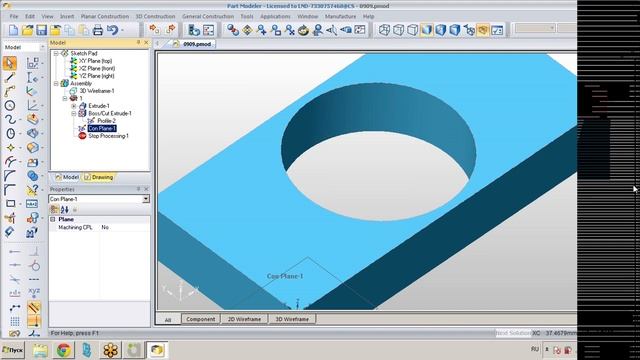Open the Chrome browser from the taskbar
The width and height of the screenshot is (640, 360).
pyautogui.click(x=63, y=350)
